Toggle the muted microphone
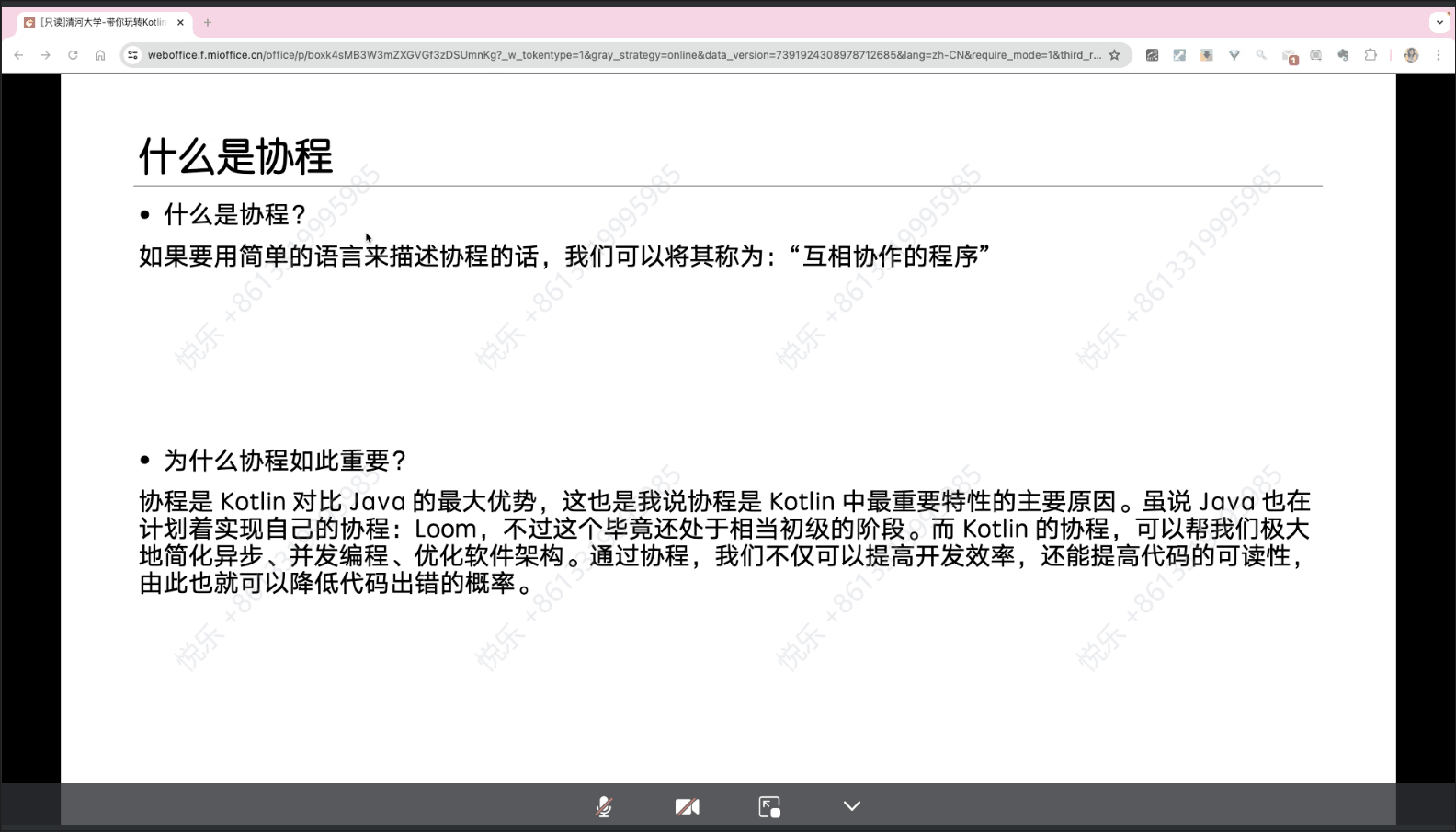Screen dimensions: 1456x832 pyautogui.click(x=603, y=806)
